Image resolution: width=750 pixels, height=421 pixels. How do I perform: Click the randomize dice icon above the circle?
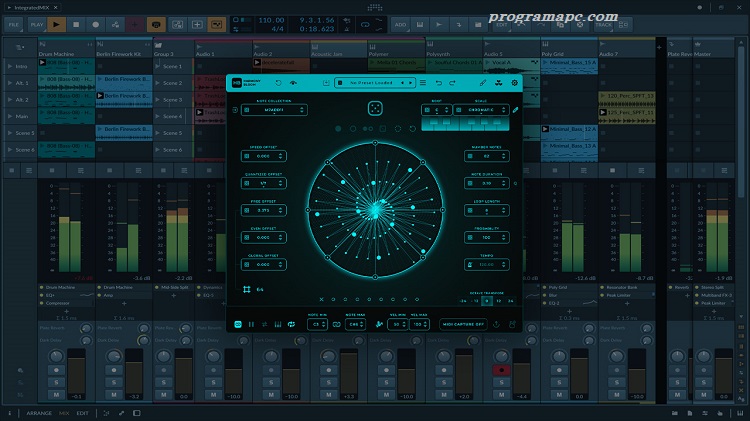374,109
